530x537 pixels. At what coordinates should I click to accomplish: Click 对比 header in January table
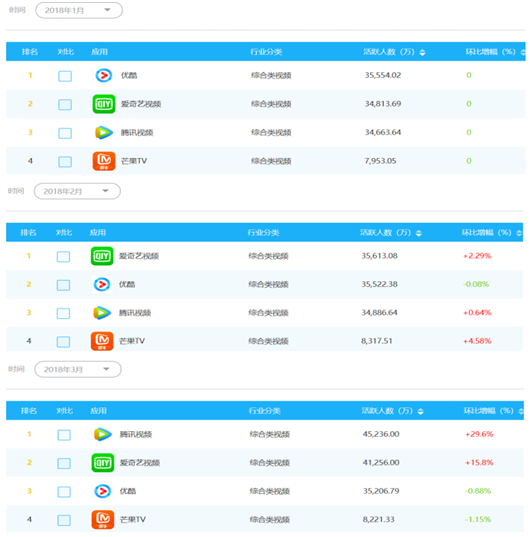[65, 52]
